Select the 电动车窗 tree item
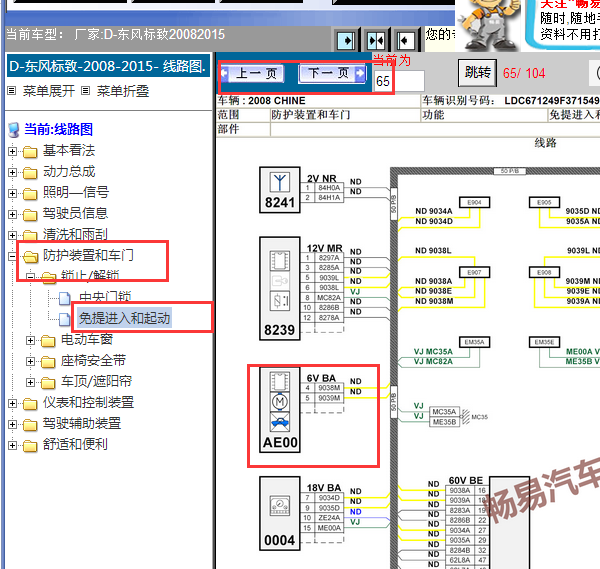The height and width of the screenshot is (569, 600). point(87,339)
